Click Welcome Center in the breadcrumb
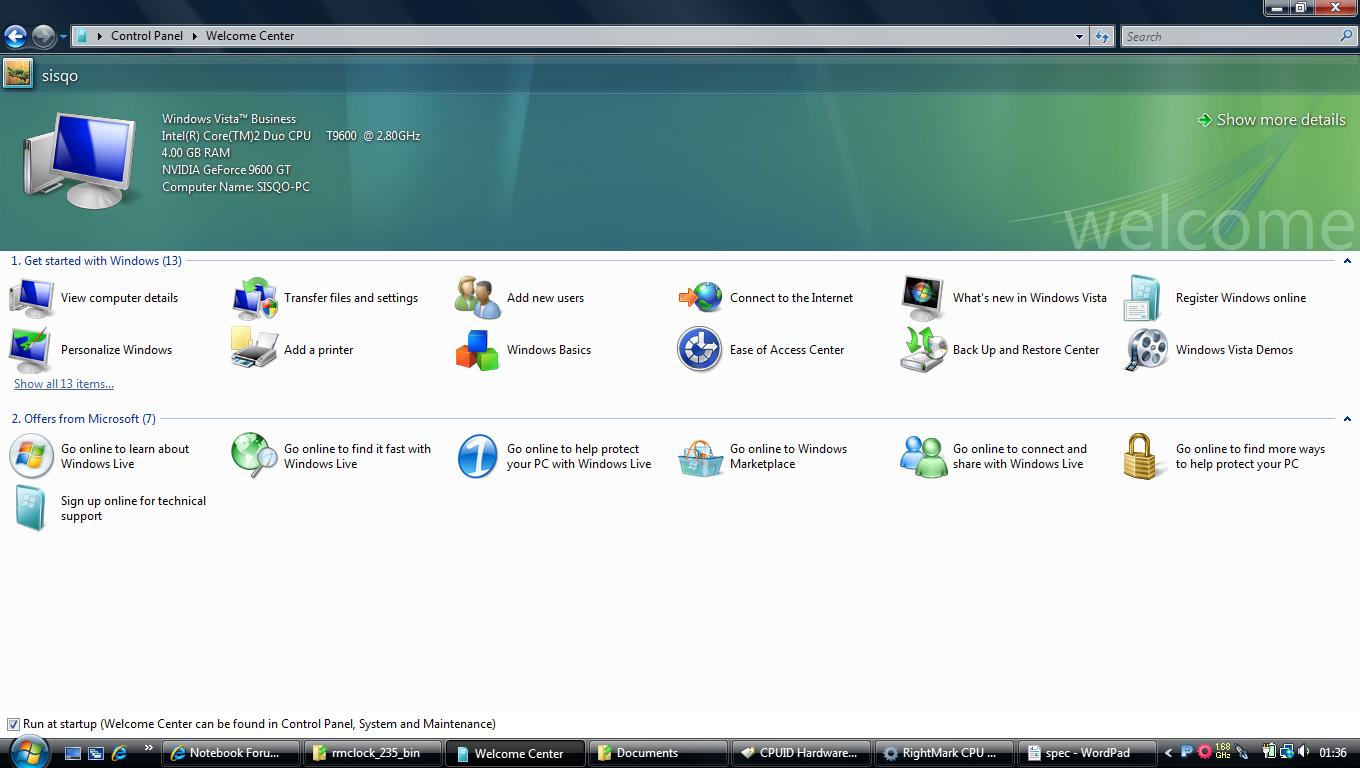The image size is (1360, 768). click(250, 36)
